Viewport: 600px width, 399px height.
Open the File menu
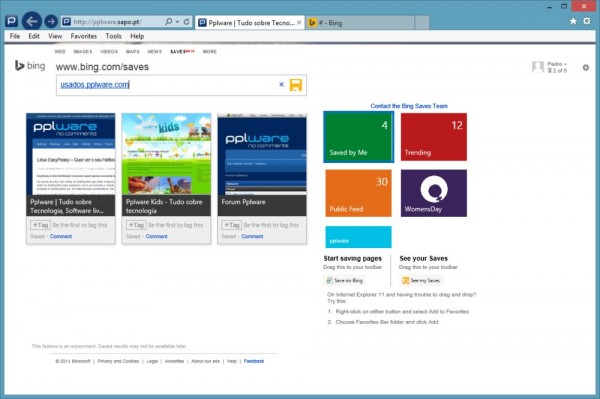15,36
